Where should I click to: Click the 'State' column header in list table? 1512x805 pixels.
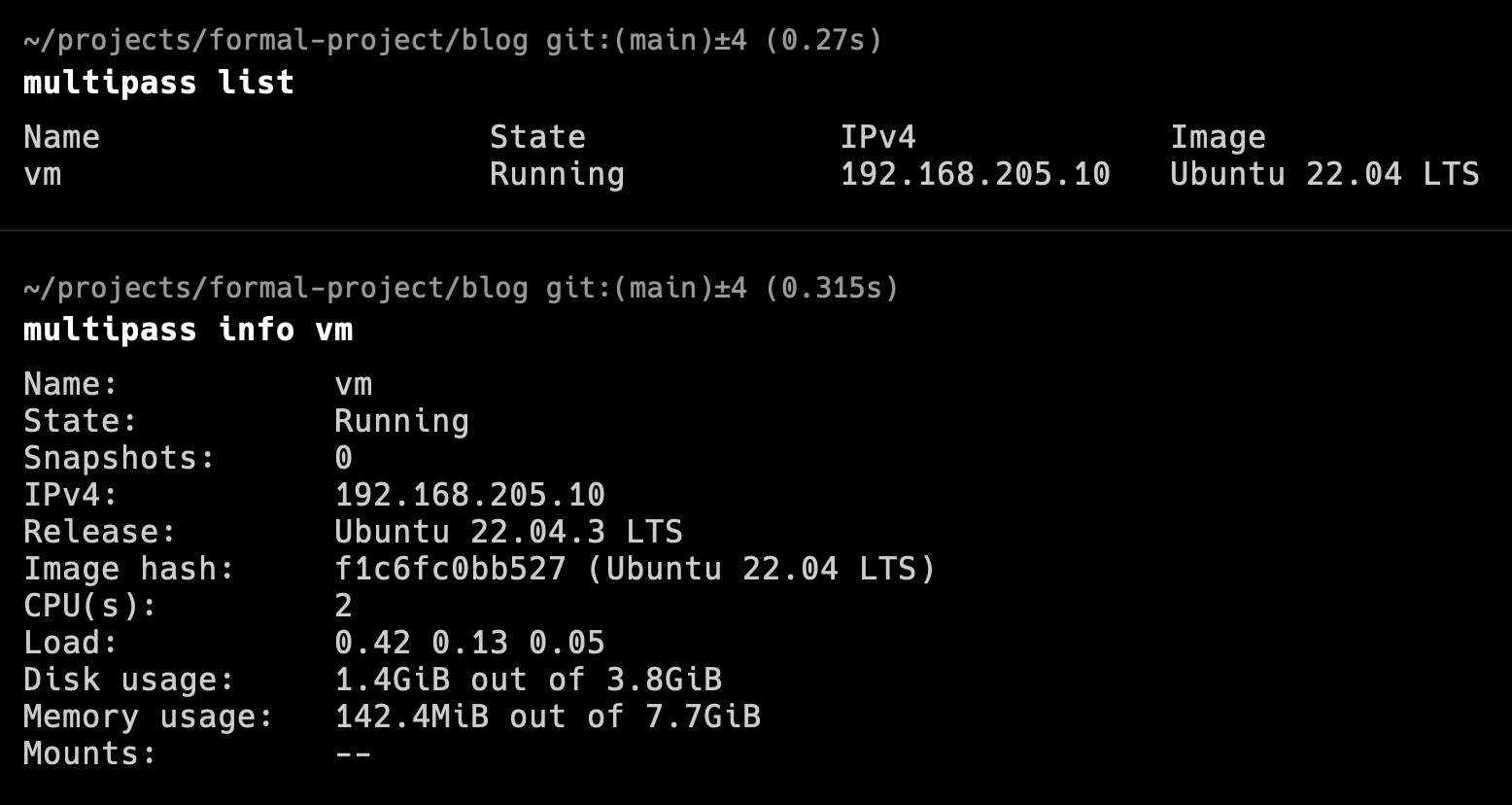coord(537,137)
